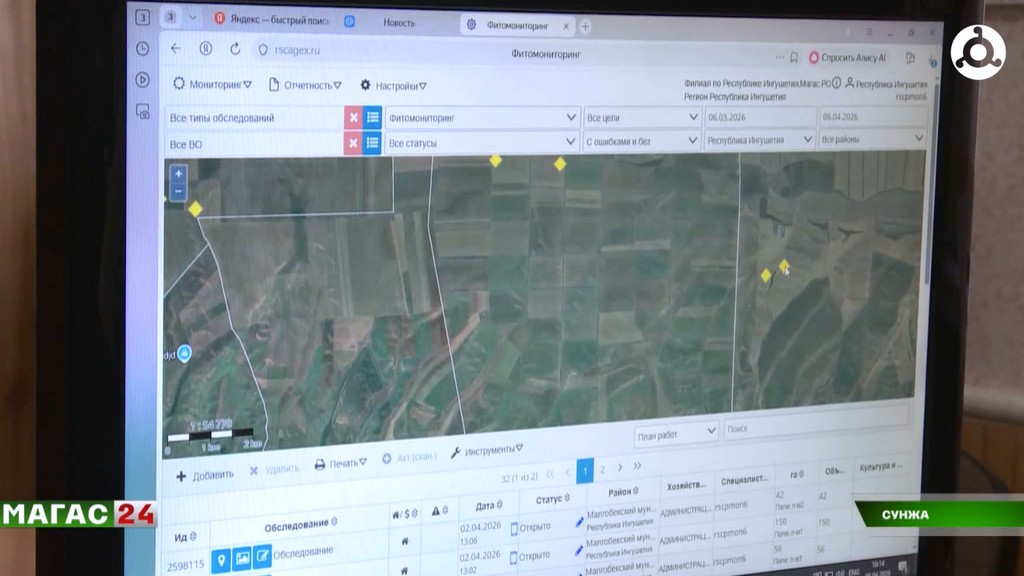The width and height of the screenshot is (1024, 576).
Task: Show survey 2598115 location with pin icon
Action: coord(221,559)
